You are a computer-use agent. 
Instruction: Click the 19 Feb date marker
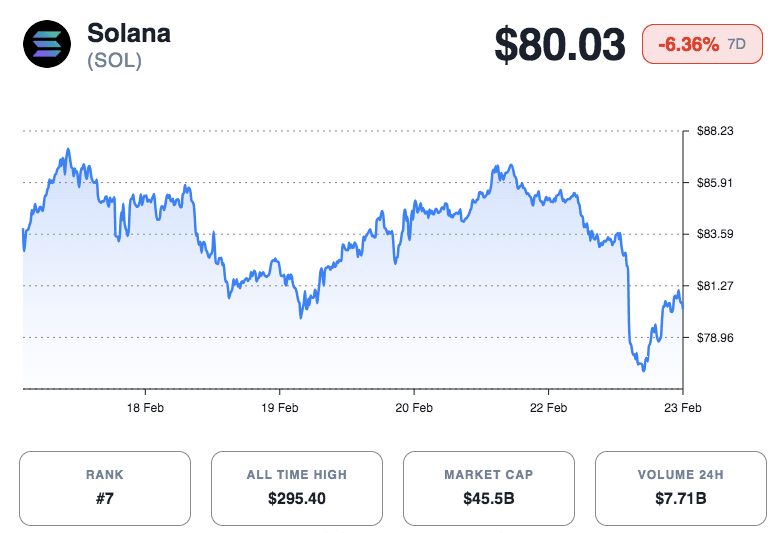coord(280,408)
